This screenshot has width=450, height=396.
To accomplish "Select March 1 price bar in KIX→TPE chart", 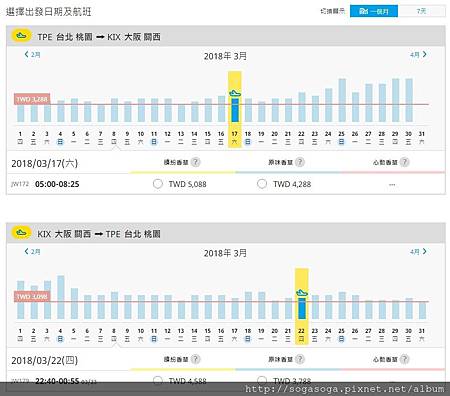I will [x=20, y=300].
